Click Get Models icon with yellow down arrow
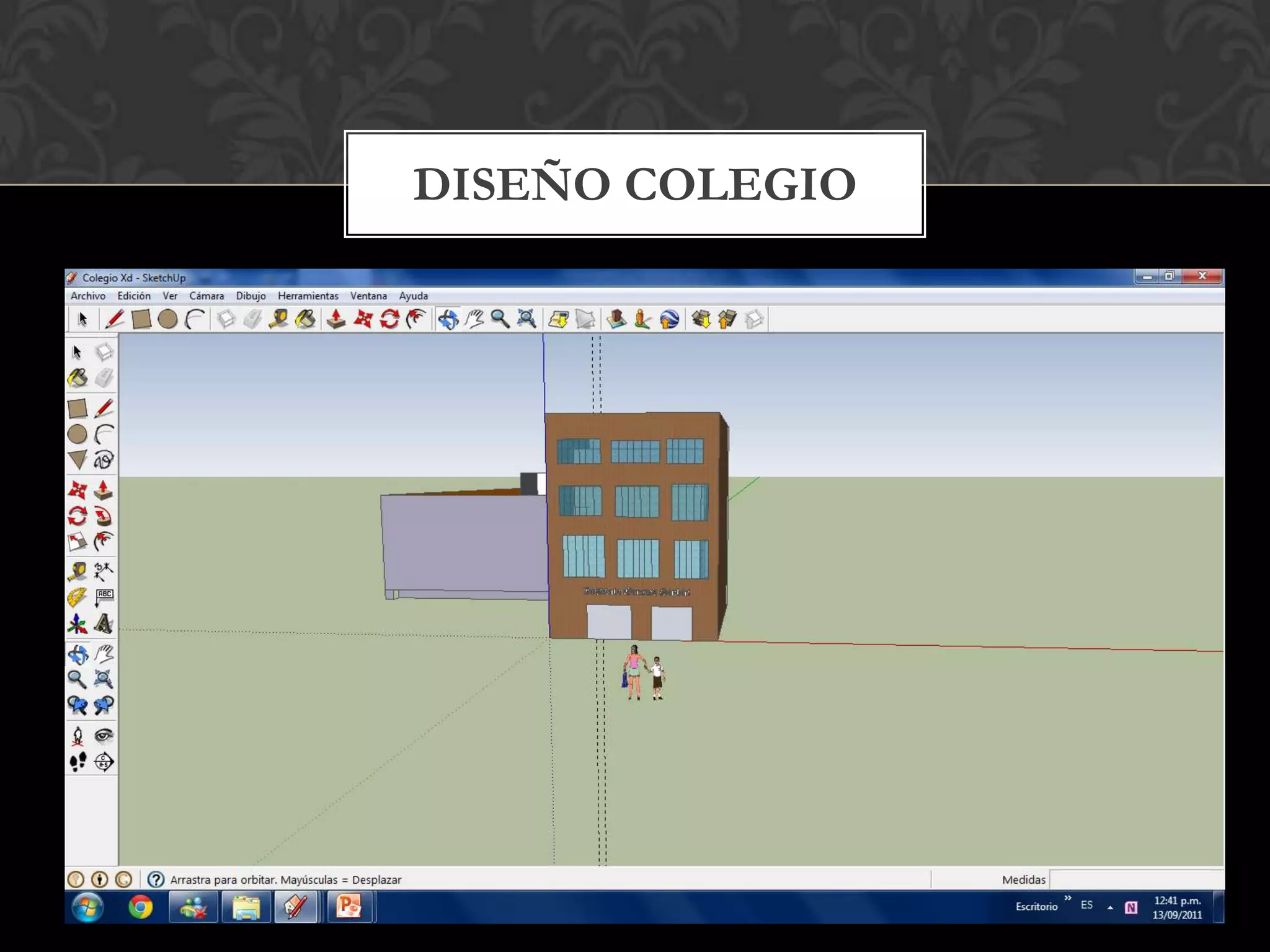This screenshot has height=952, width=1270. point(701,319)
